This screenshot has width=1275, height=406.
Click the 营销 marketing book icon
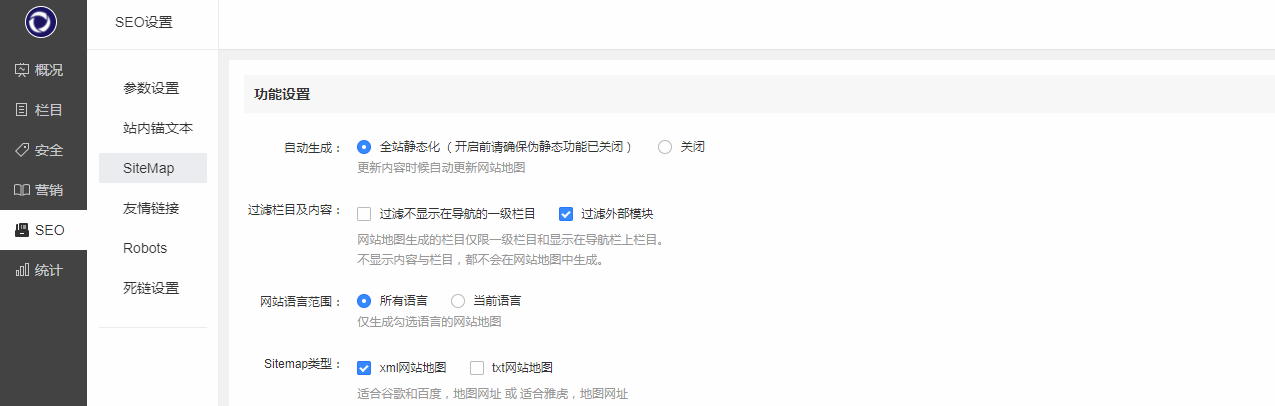coord(22,190)
